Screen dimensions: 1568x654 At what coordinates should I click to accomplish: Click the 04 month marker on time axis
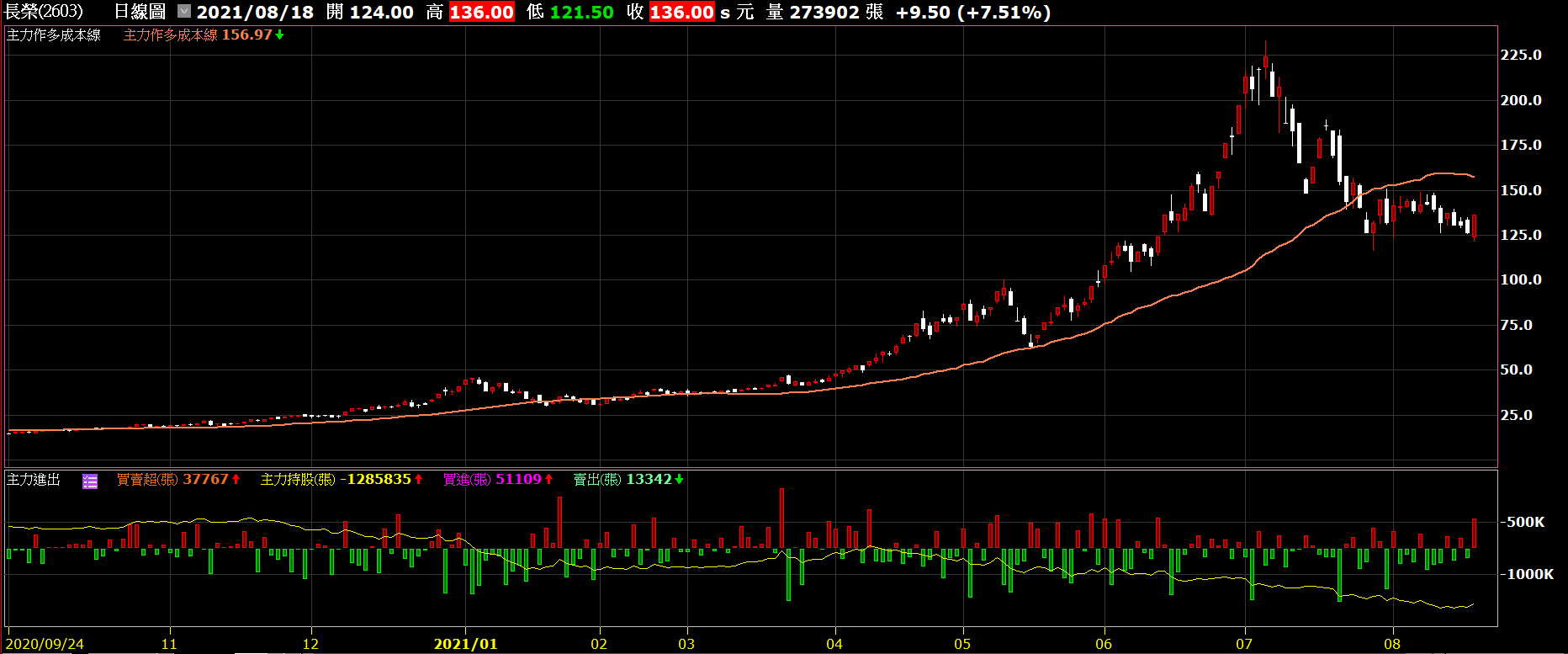pos(834,645)
